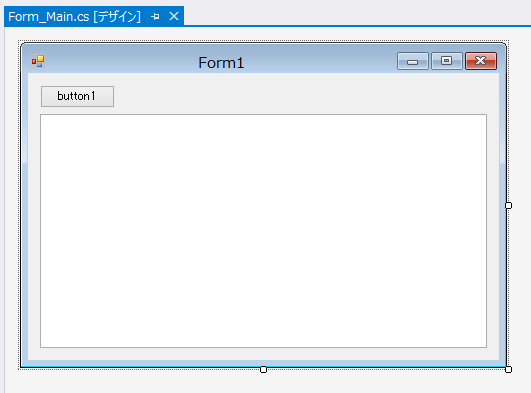Click the Form1 window icon in title bar

38,61
